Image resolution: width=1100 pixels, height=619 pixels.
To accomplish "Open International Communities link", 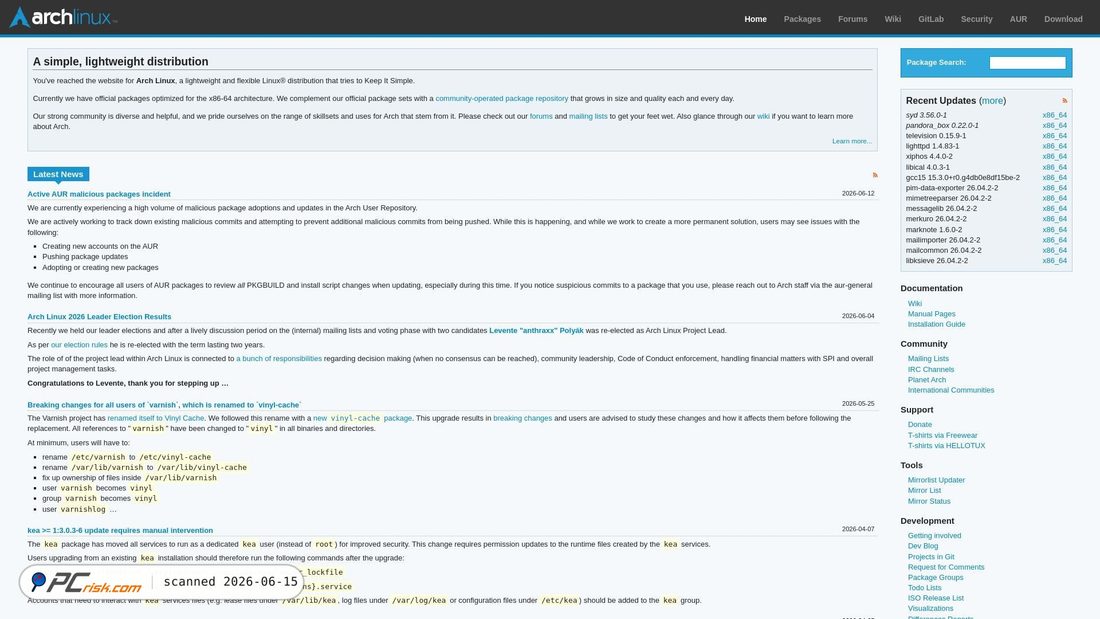I will click(x=951, y=390).
